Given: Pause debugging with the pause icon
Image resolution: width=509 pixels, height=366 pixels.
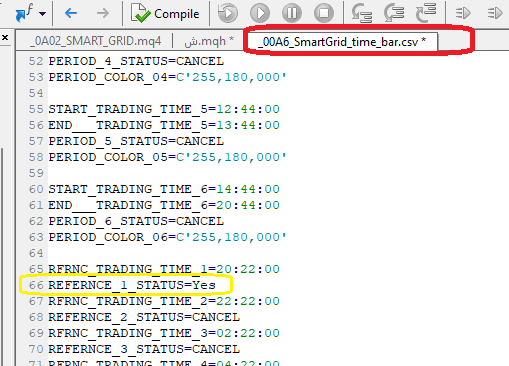Looking at the screenshot, I should (x=292, y=13).
